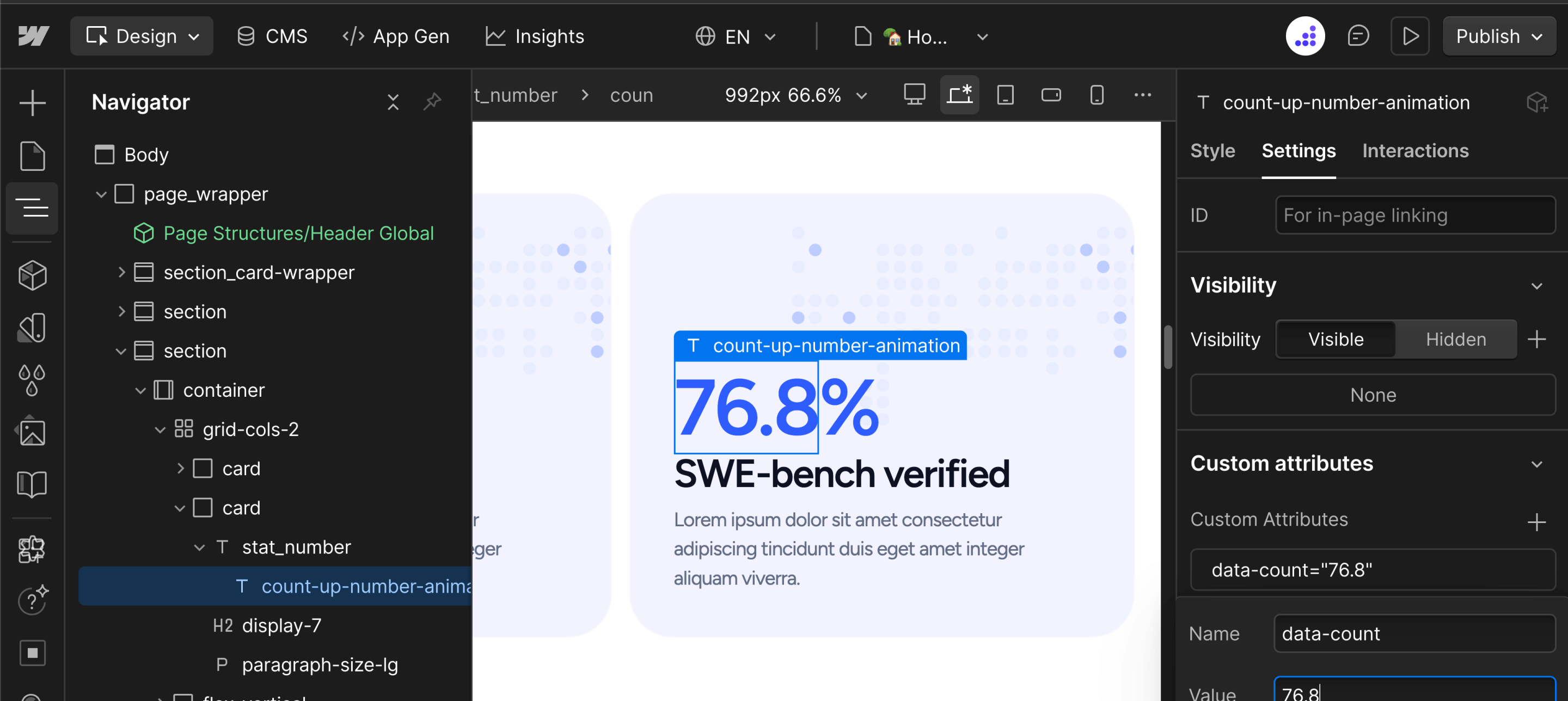
Task: Open the Assets image panel
Action: coord(32,432)
